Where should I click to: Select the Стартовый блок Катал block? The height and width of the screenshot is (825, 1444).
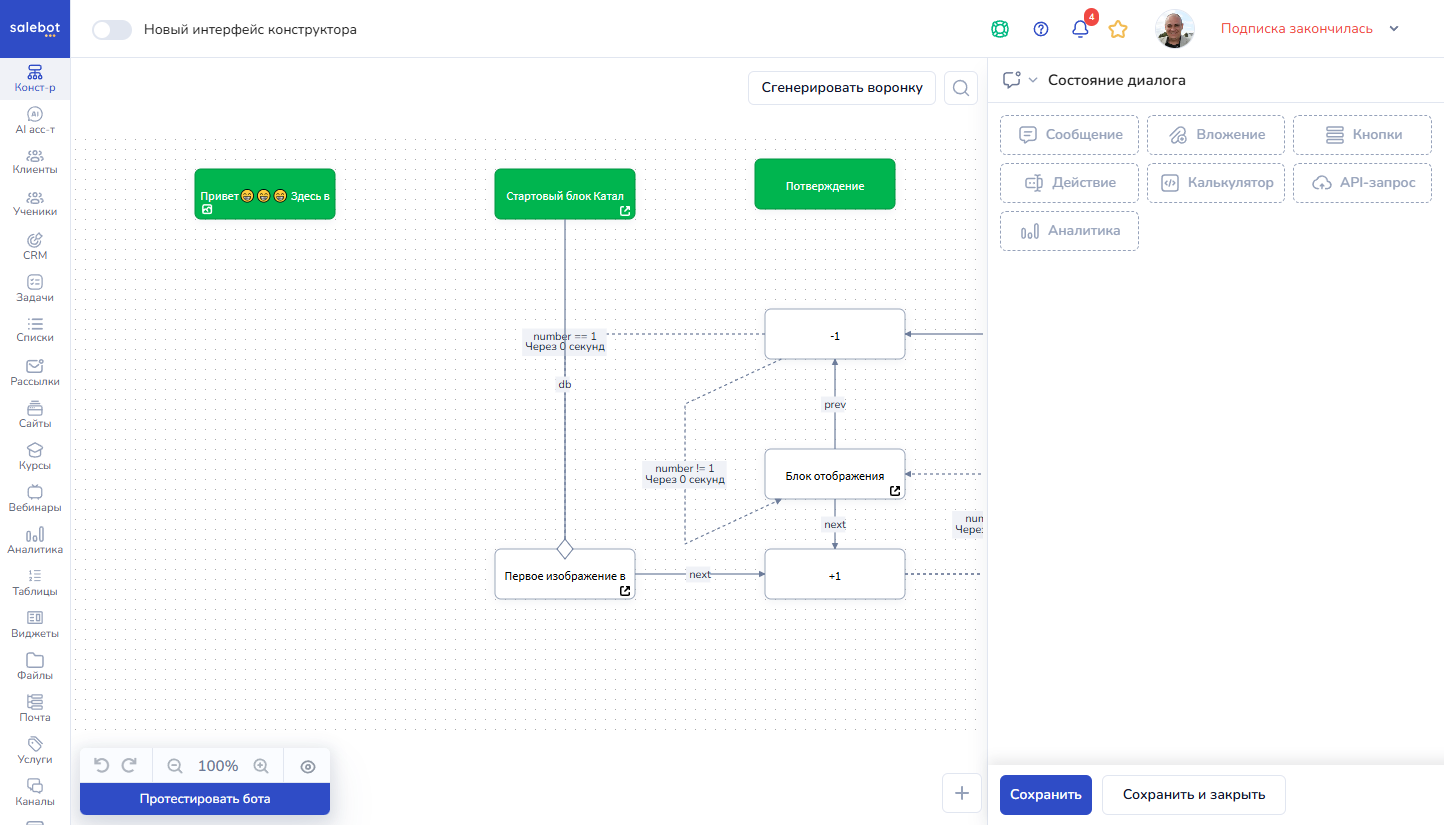(x=565, y=194)
